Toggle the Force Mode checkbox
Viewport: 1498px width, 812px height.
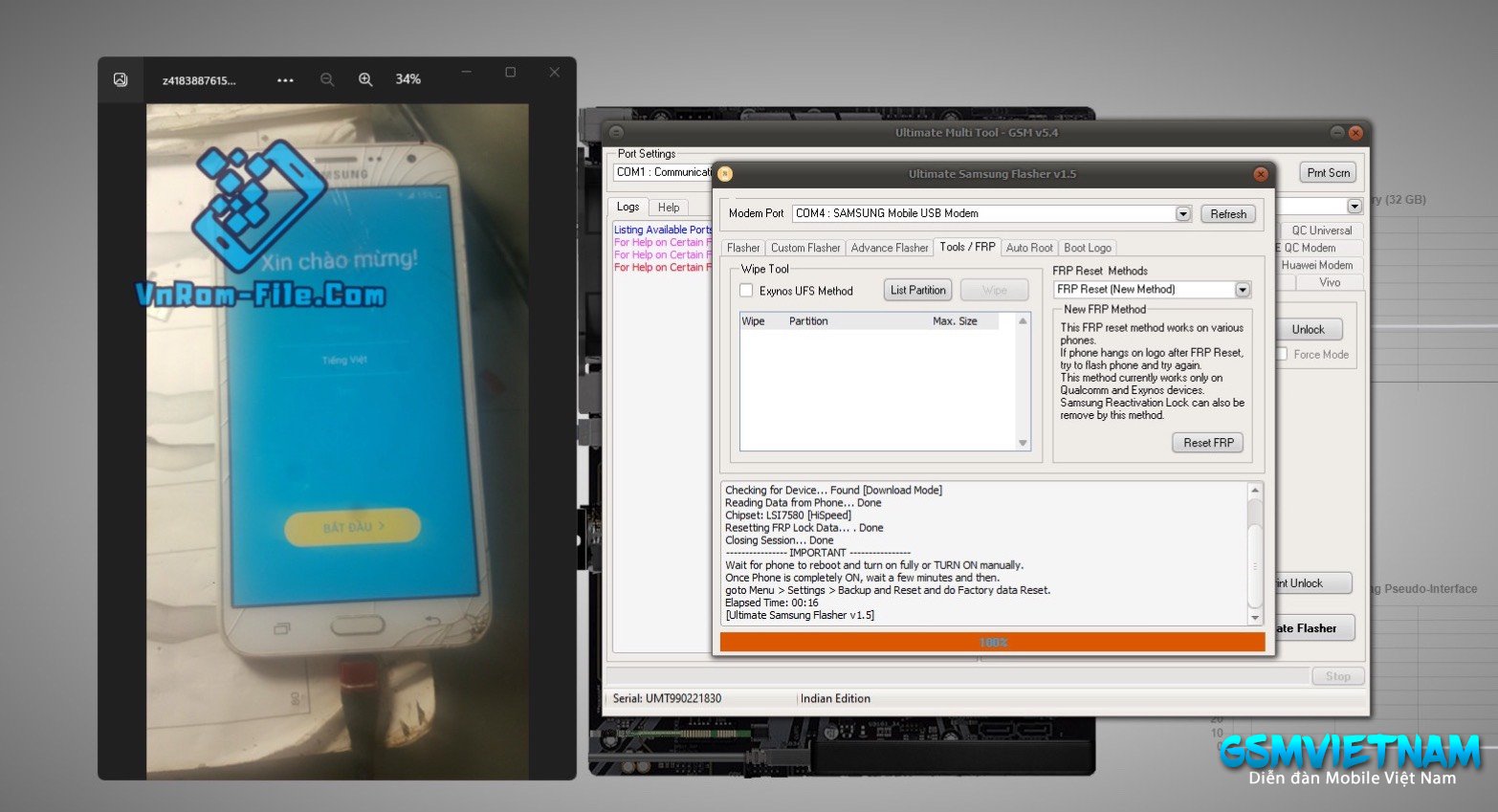tap(1282, 354)
